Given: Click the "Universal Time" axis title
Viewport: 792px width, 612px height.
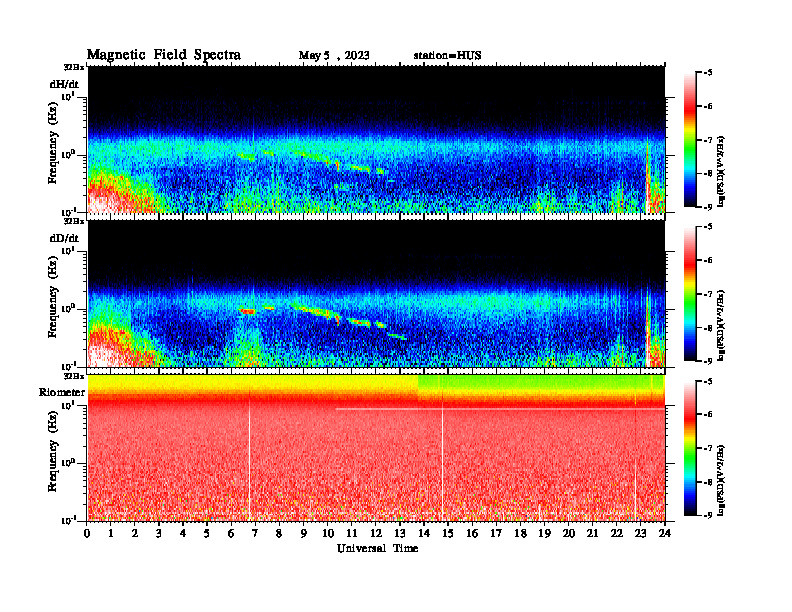Looking at the screenshot, I should (377, 548).
